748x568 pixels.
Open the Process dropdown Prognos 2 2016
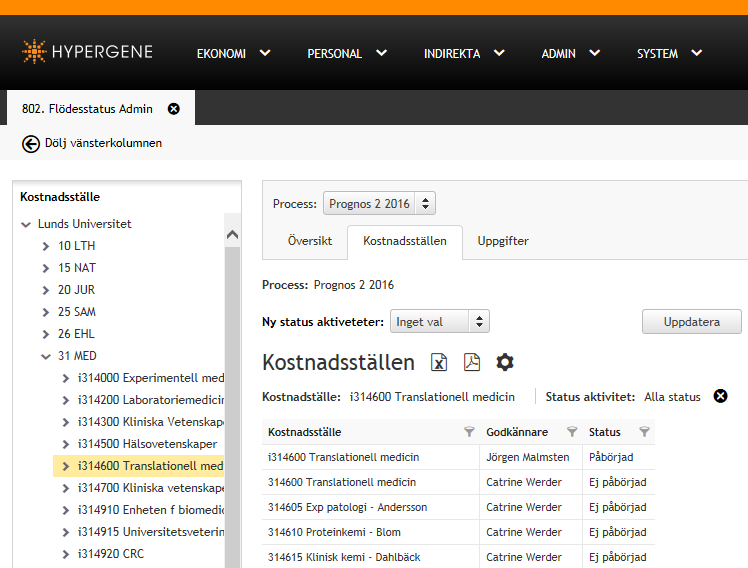pos(379,204)
